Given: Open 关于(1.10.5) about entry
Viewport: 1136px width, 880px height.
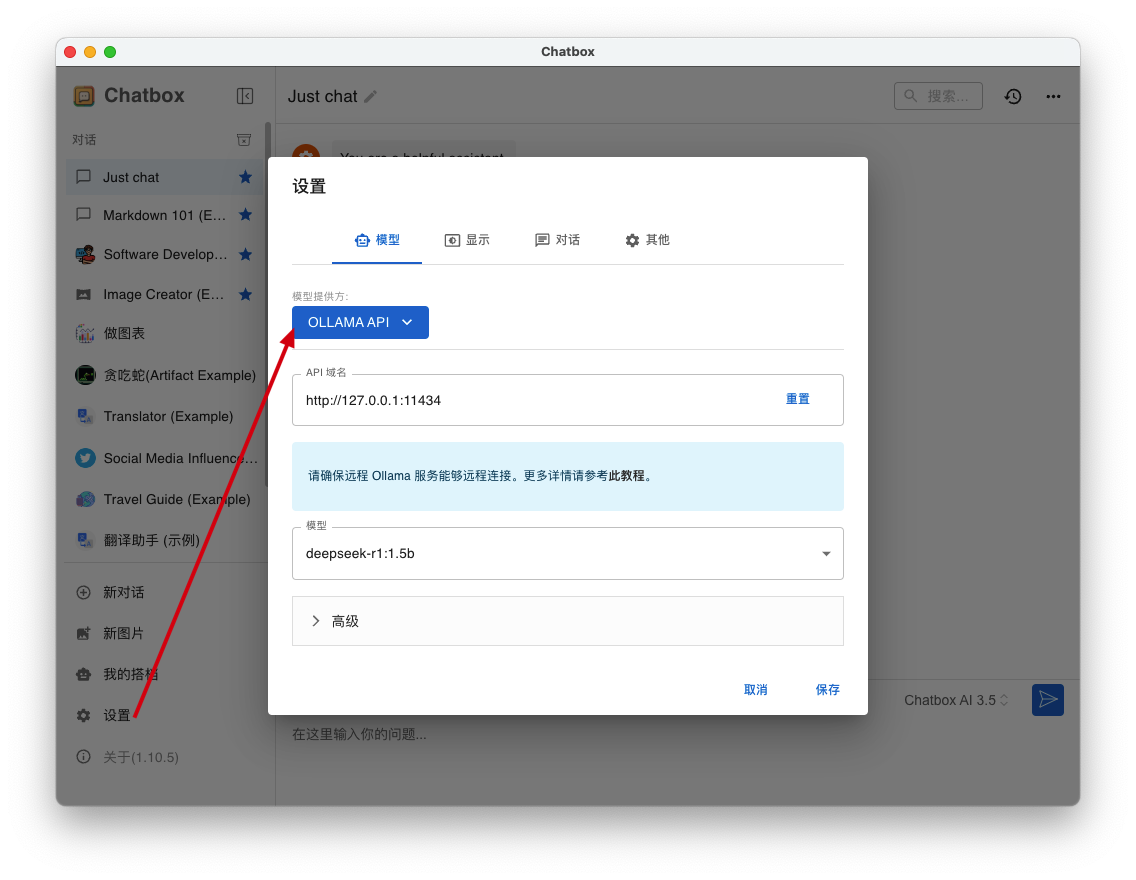Looking at the screenshot, I should 164,756.
